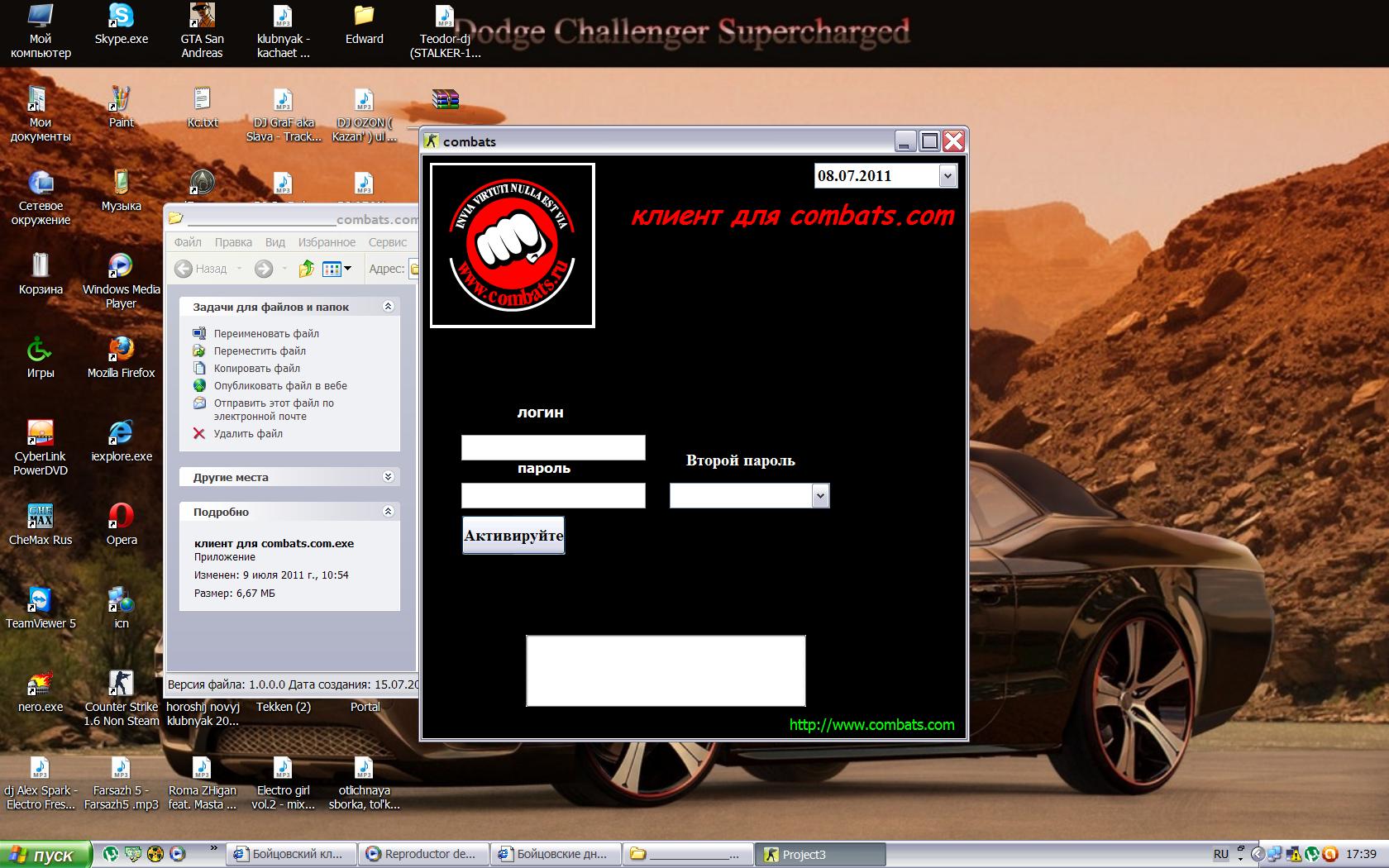Click the large white text box in combats
The image size is (1389, 868).
coord(666,670)
